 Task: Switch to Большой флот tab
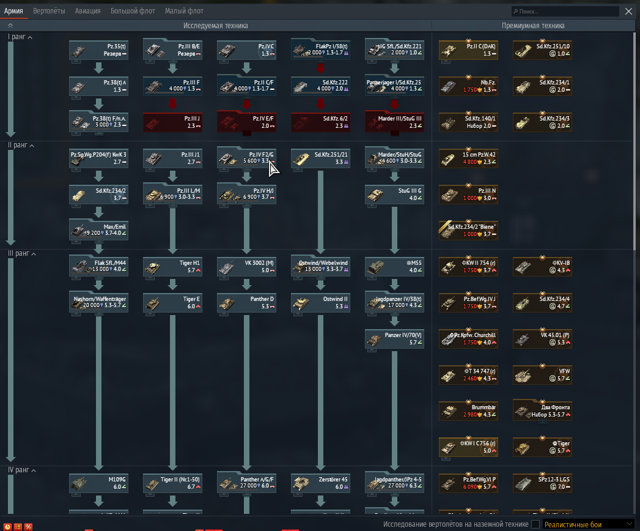[x=133, y=11]
